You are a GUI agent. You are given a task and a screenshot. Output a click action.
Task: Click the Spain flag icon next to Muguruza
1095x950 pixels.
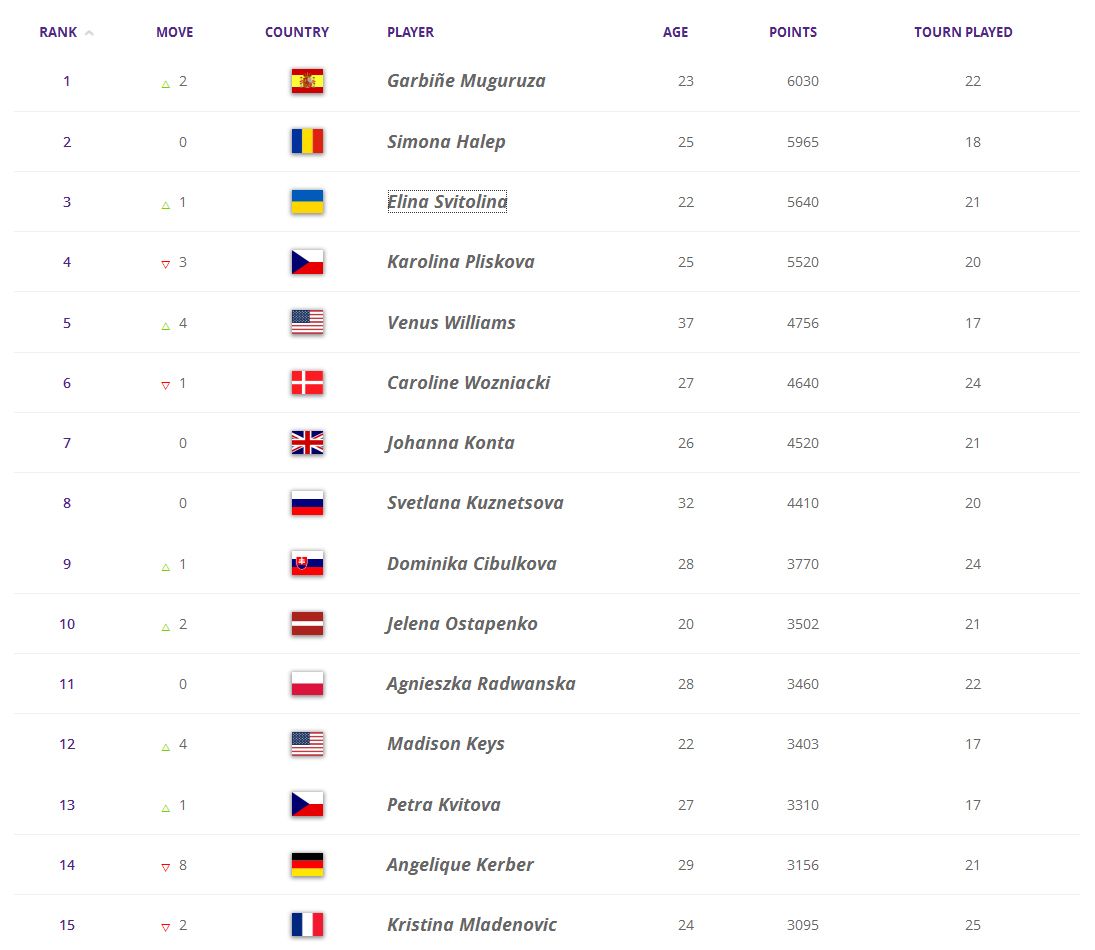[x=307, y=81]
